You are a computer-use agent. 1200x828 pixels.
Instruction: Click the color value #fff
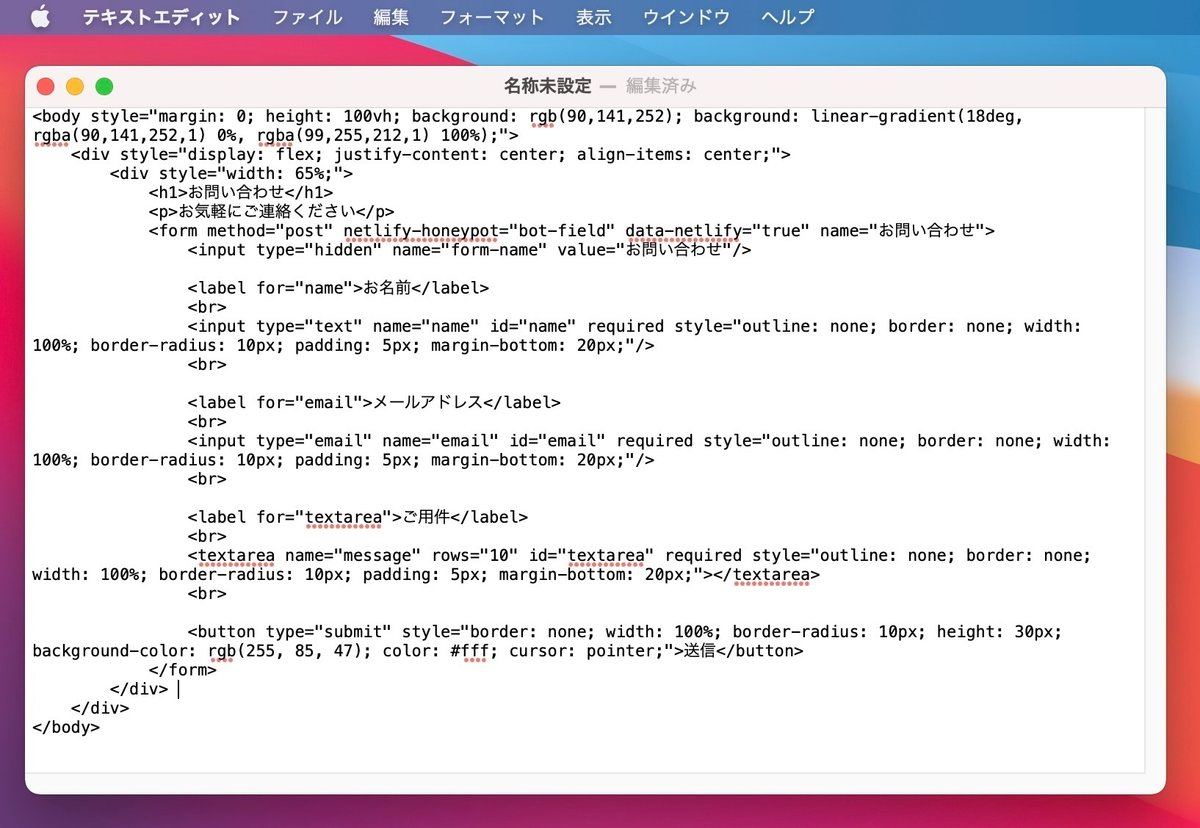(x=469, y=651)
